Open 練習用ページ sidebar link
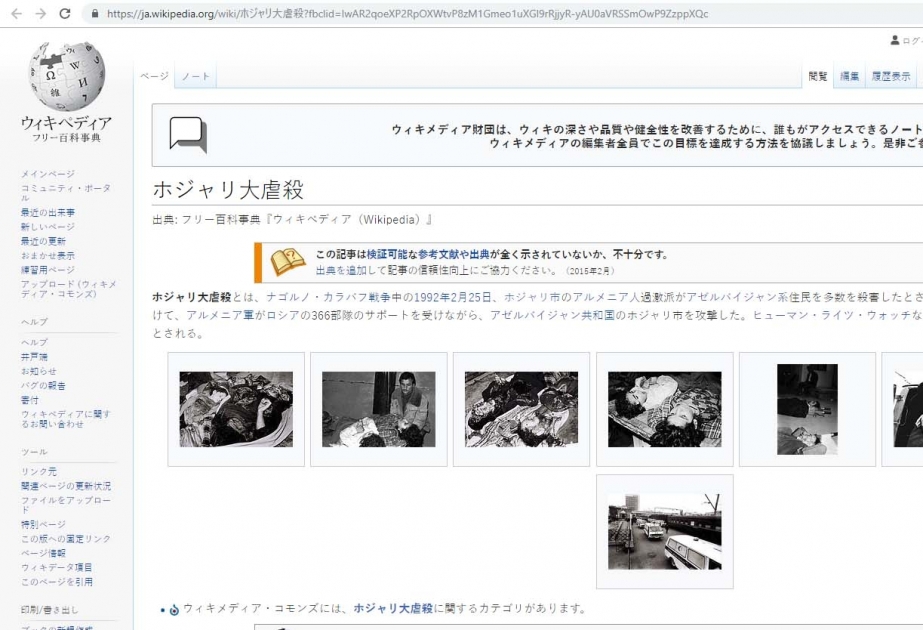Screen dimensions: 923x630 tap(48, 270)
